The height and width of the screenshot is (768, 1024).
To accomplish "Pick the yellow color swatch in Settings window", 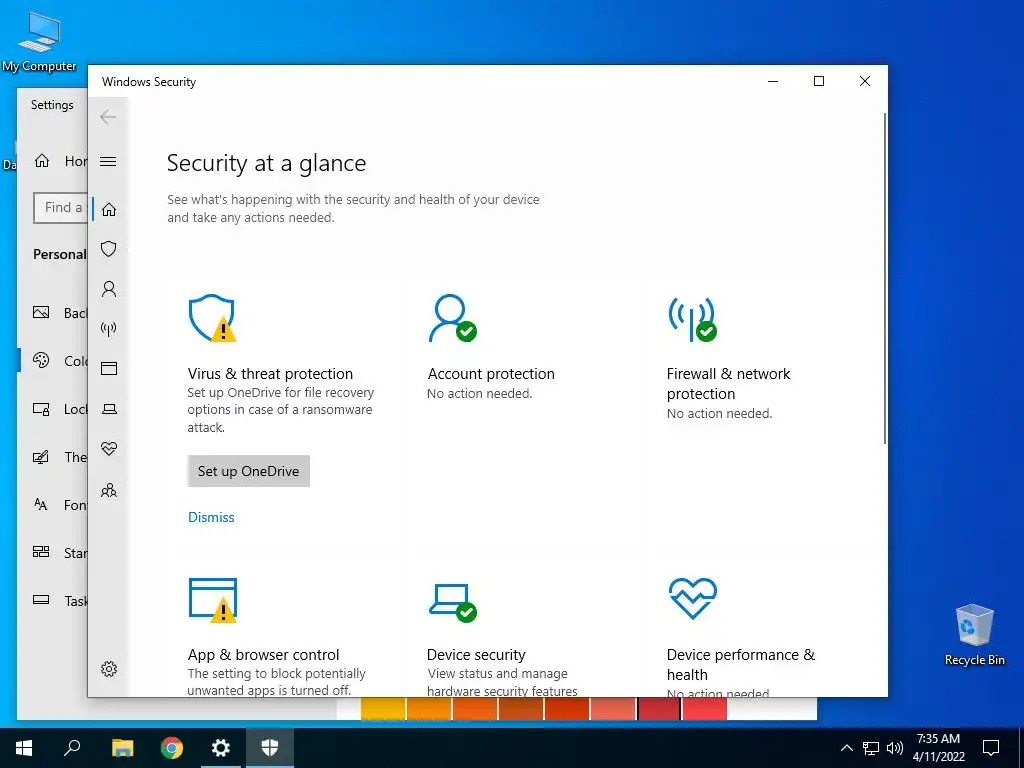I will click(x=383, y=709).
